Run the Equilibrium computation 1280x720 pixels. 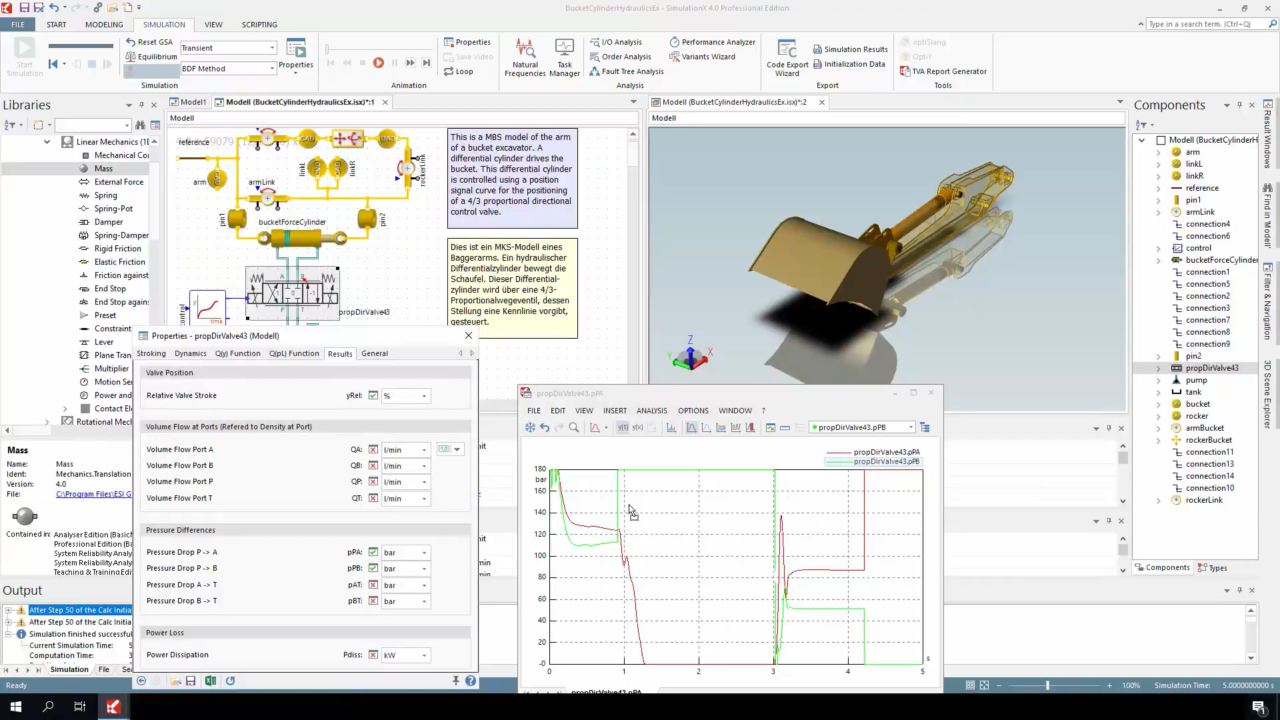click(151, 56)
